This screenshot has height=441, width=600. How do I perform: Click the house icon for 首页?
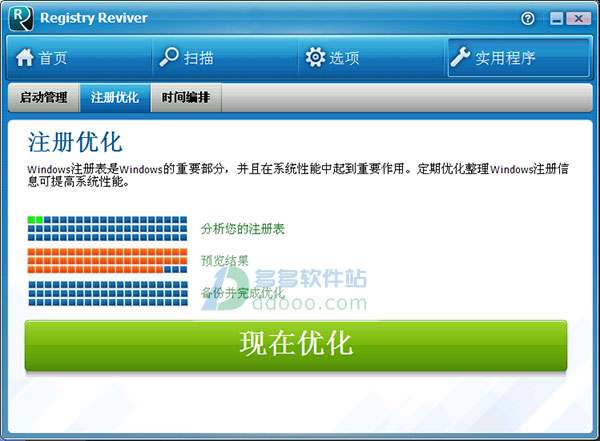[24, 58]
